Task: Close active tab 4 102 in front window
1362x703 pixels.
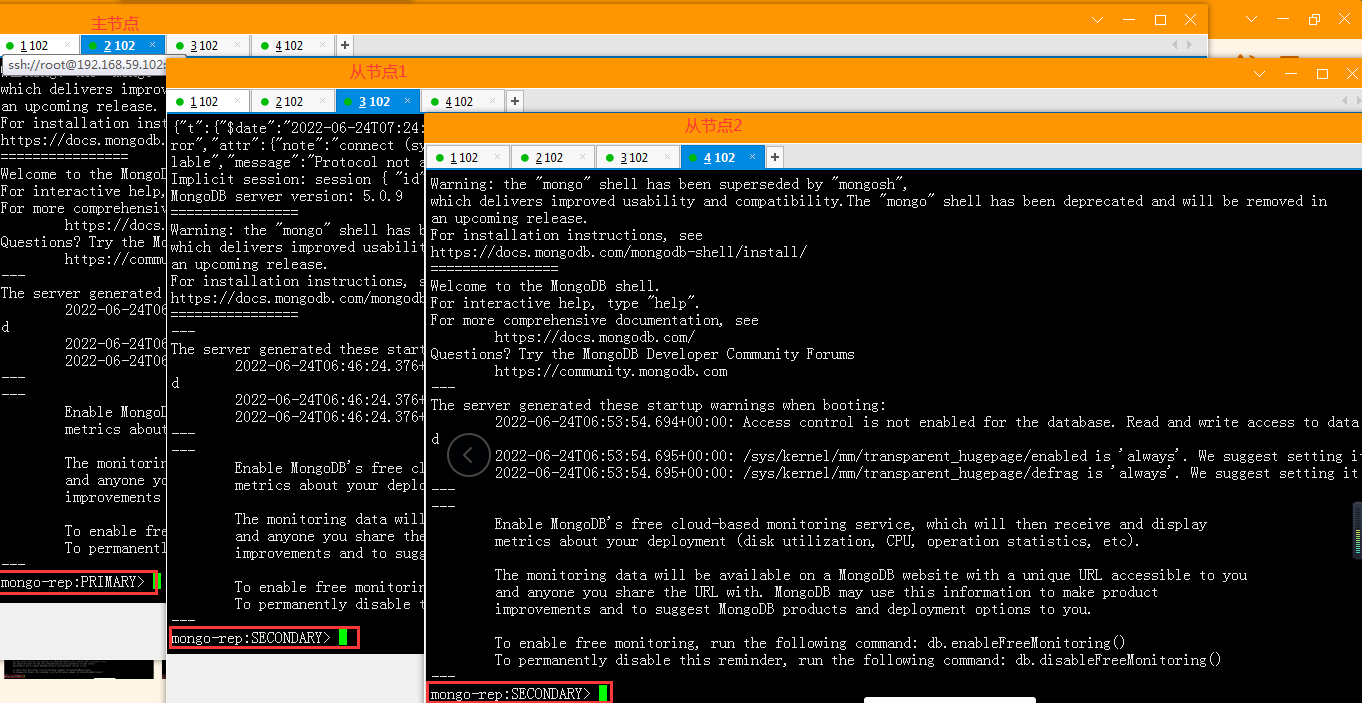Action: (x=754, y=157)
